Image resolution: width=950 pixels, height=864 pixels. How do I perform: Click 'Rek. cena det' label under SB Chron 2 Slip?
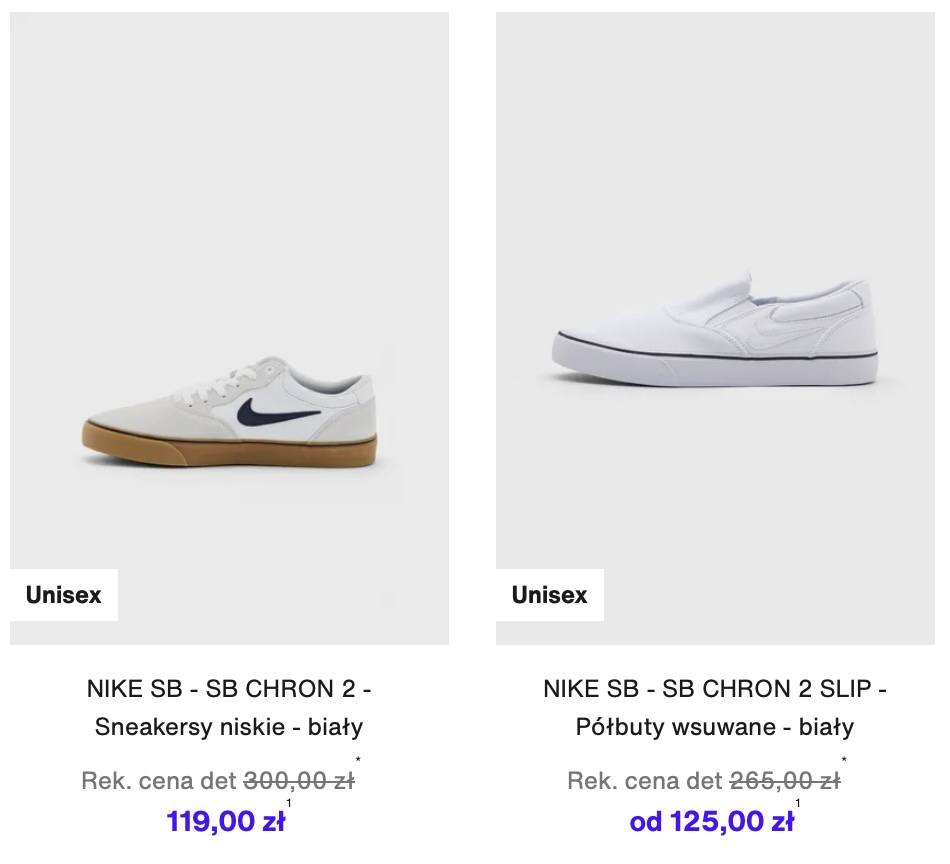pyautogui.click(x=645, y=780)
